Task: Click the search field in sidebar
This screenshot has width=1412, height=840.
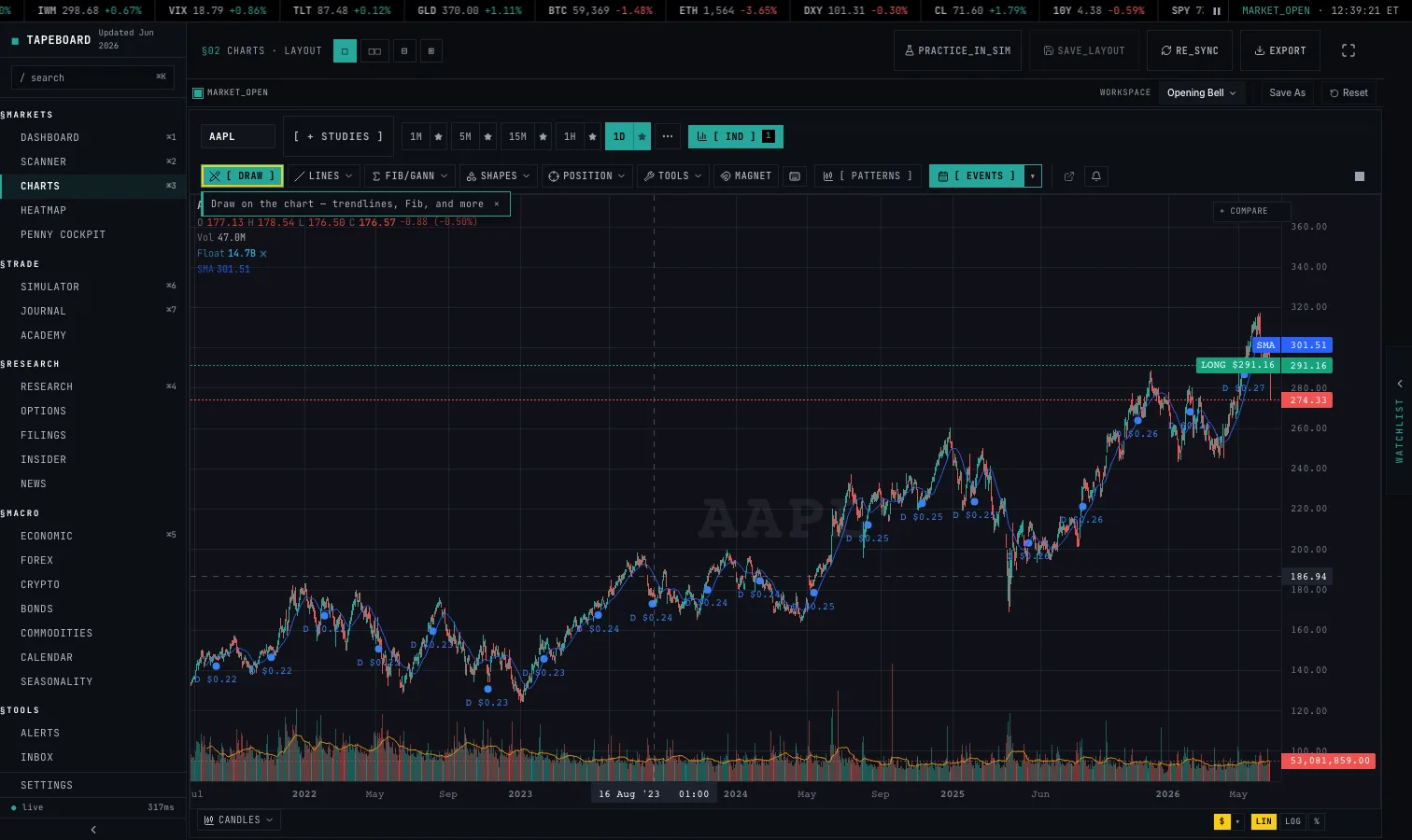Action: (x=92, y=77)
